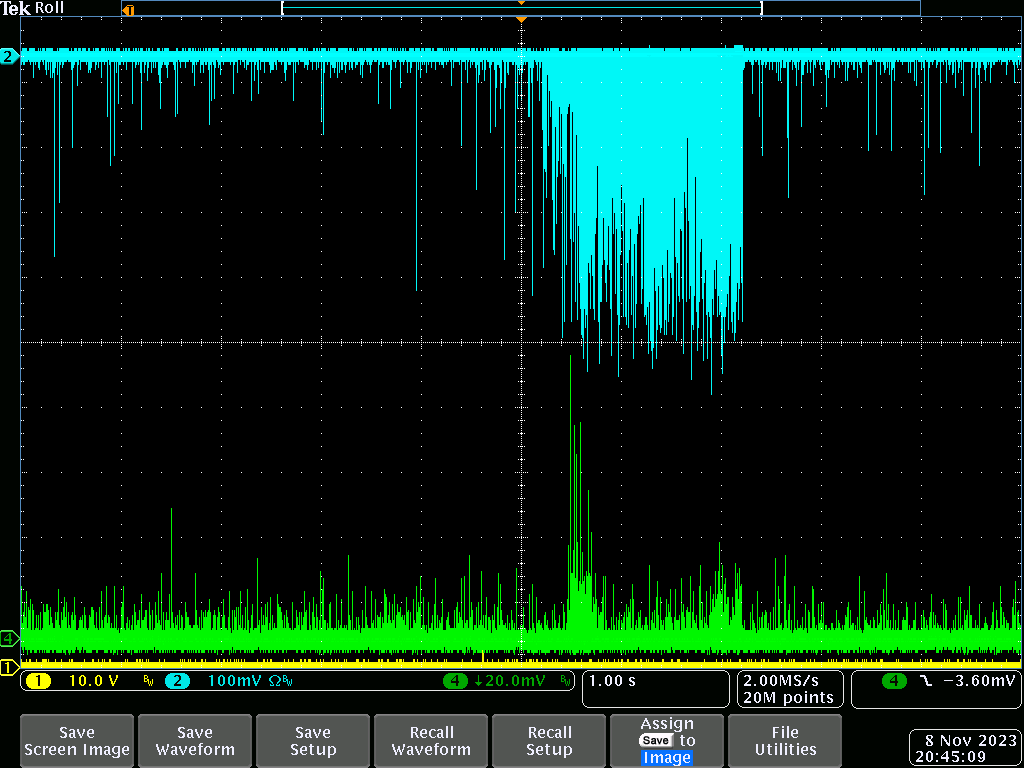Viewport: 1024px width, 768px height.
Task: Open the Recall Setup menu
Action: tap(549, 741)
